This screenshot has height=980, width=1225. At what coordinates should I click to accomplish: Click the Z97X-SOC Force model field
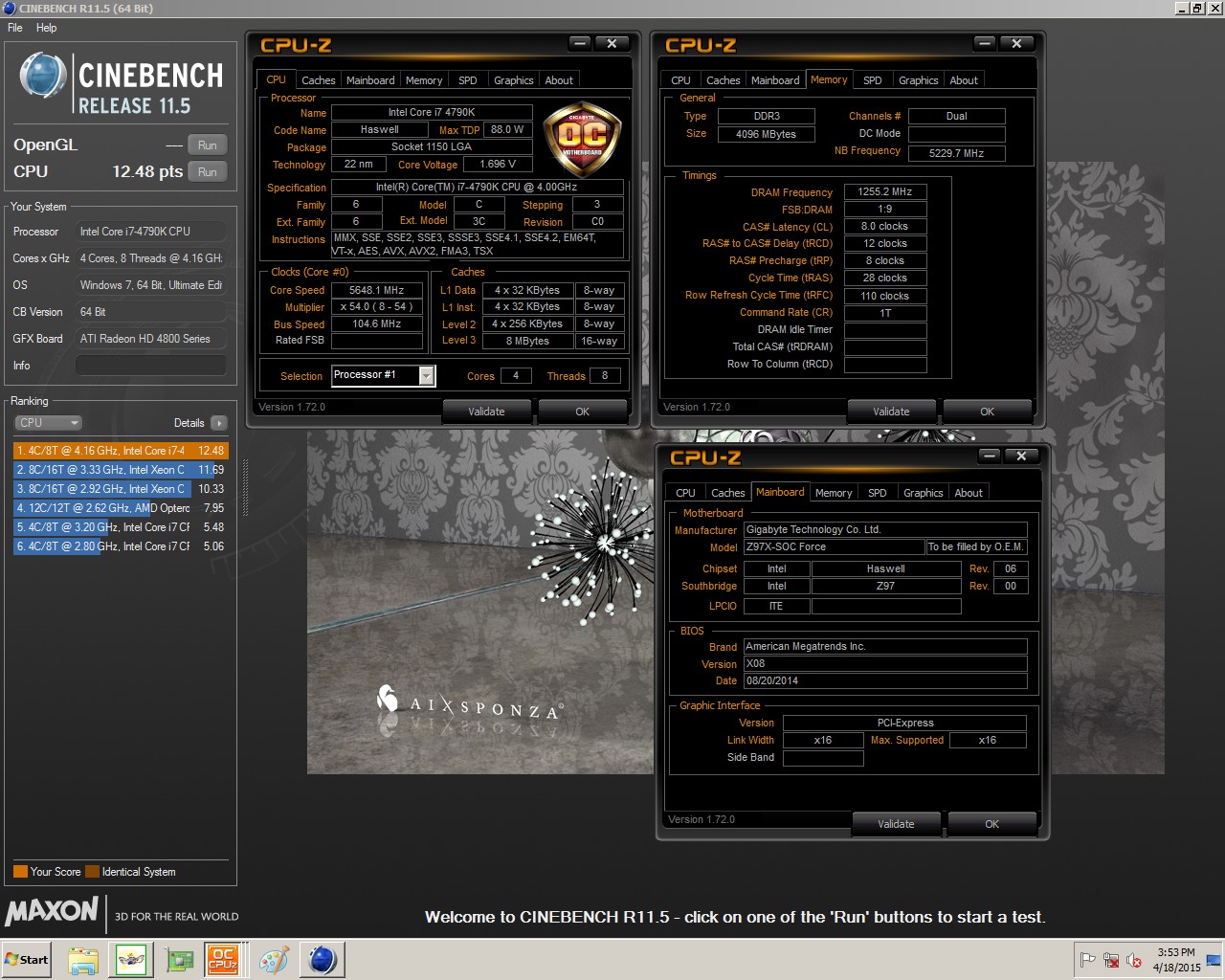pyautogui.click(x=834, y=546)
